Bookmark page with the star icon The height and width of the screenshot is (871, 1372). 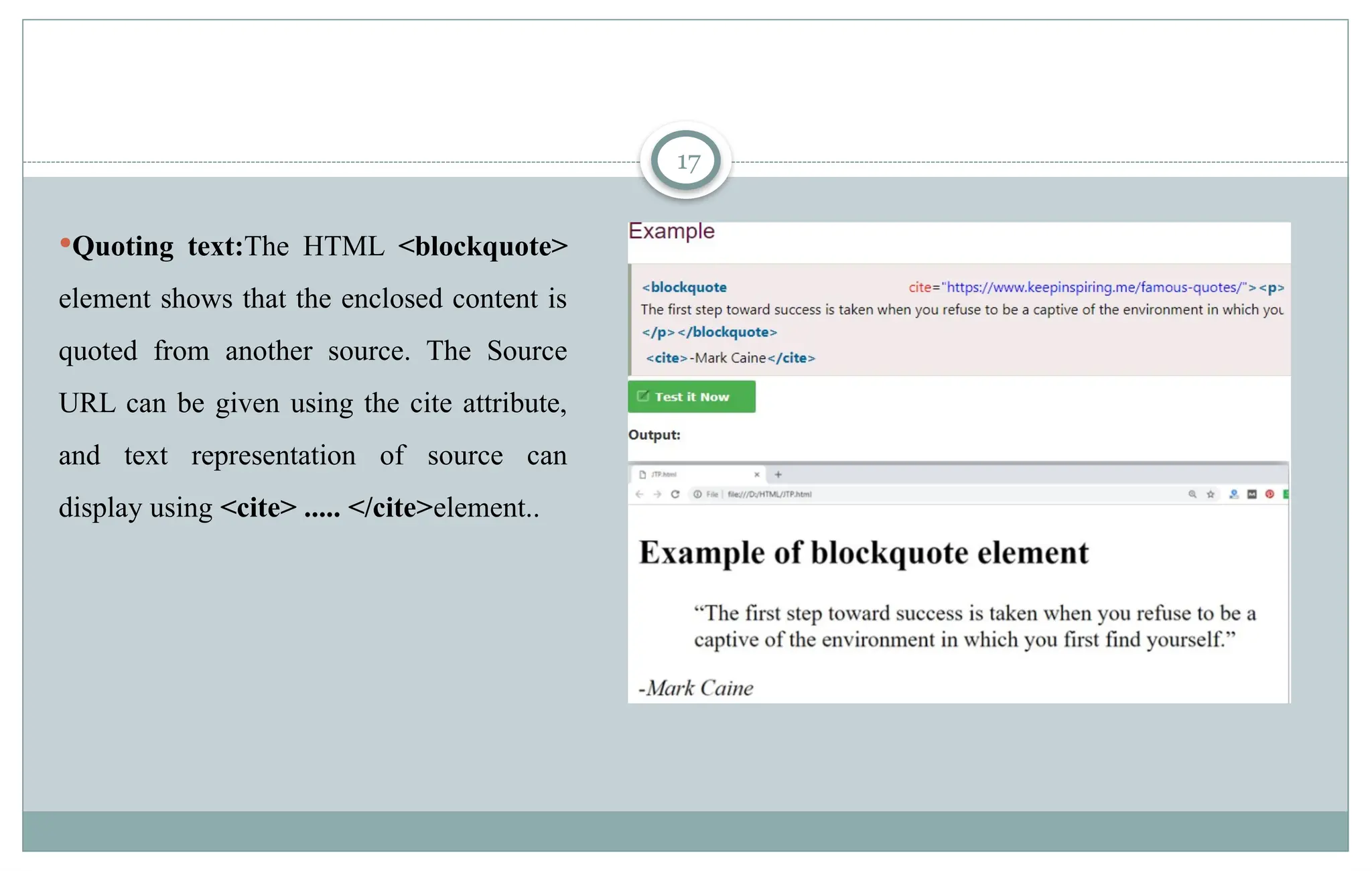pyautogui.click(x=1211, y=494)
